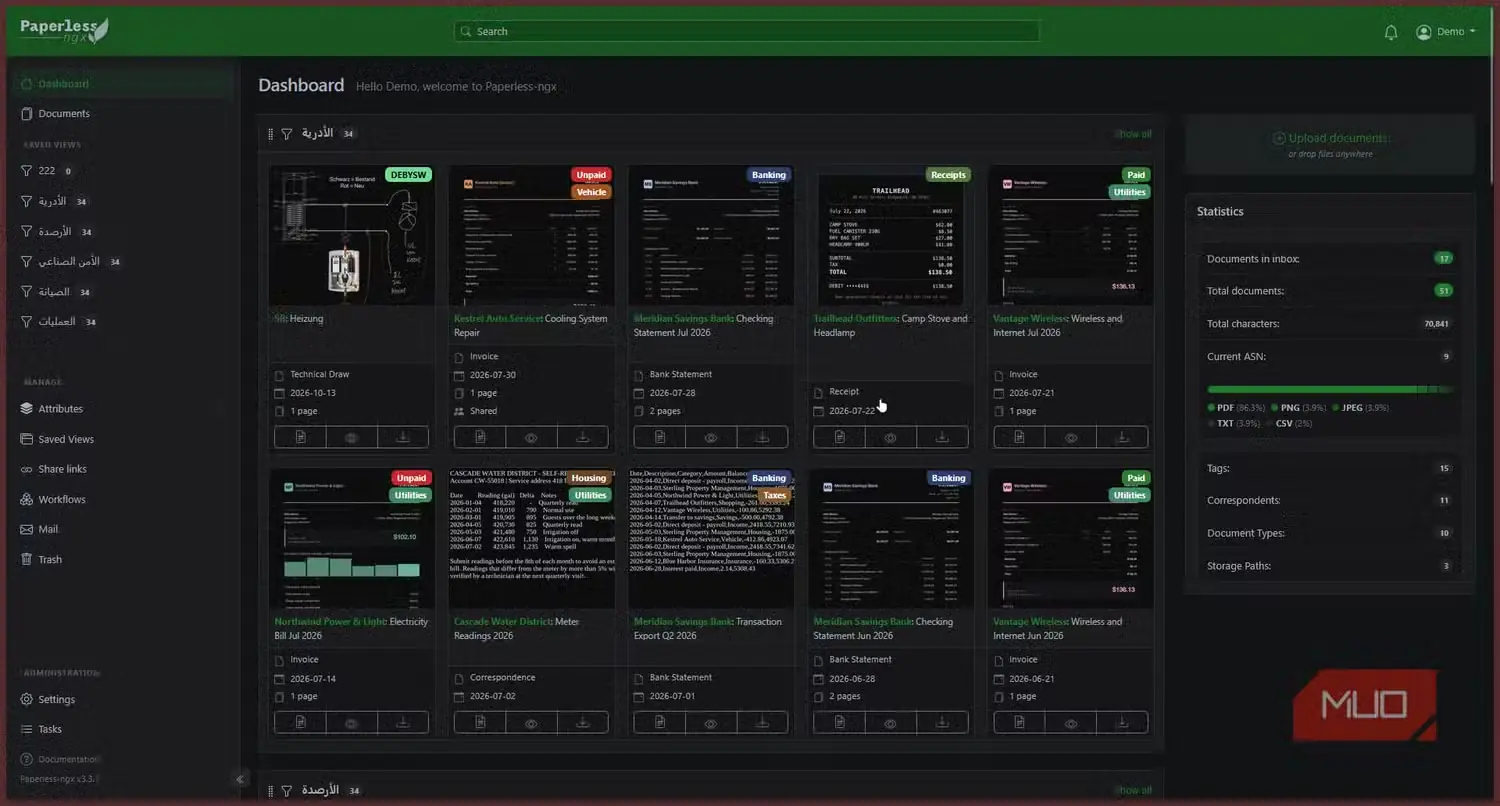Image resolution: width=1500 pixels, height=806 pixels.
Task: Open Documents in the sidebar
Action: click(x=64, y=113)
